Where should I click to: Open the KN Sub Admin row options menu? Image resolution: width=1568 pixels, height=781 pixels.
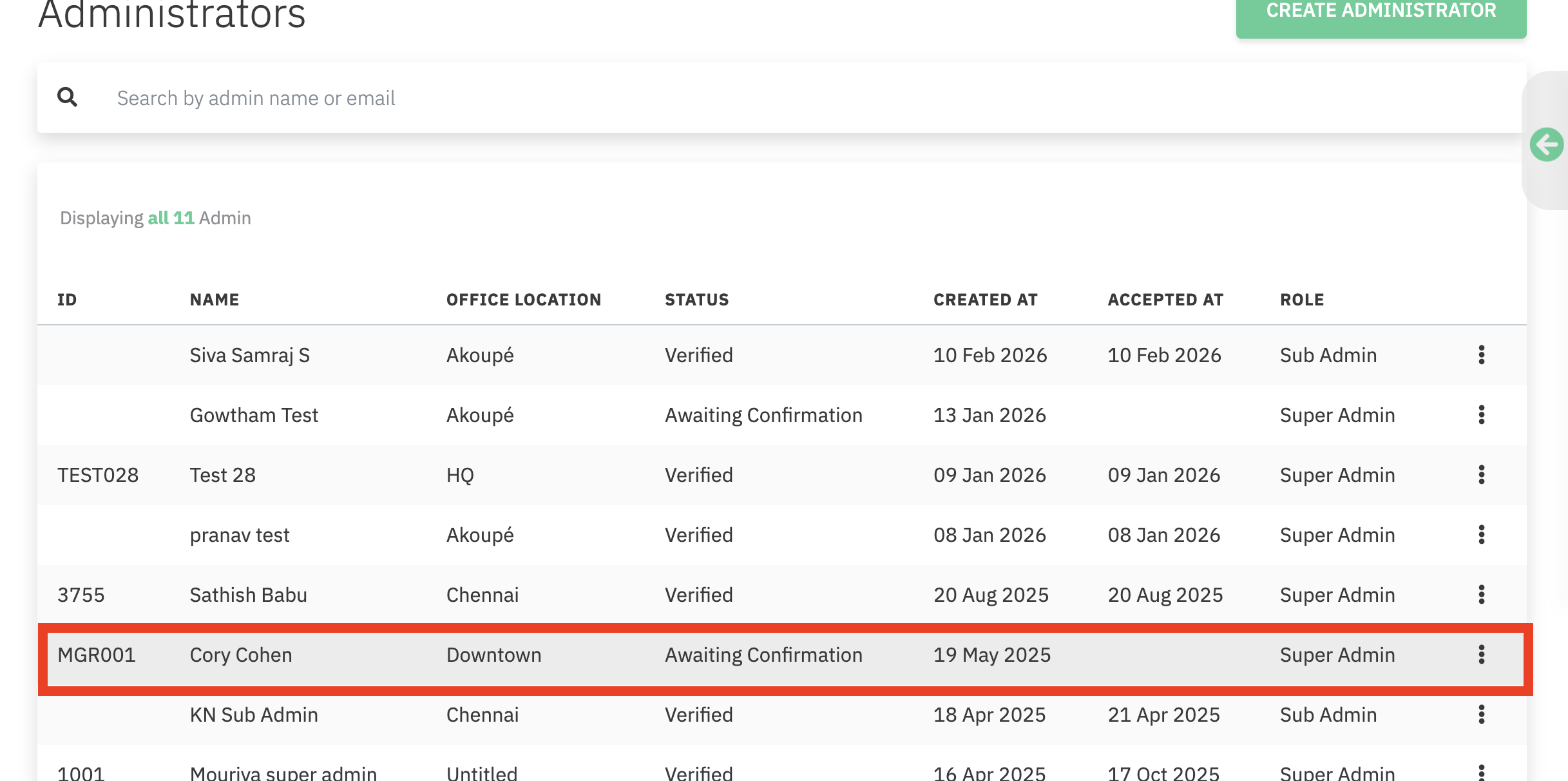tap(1481, 715)
